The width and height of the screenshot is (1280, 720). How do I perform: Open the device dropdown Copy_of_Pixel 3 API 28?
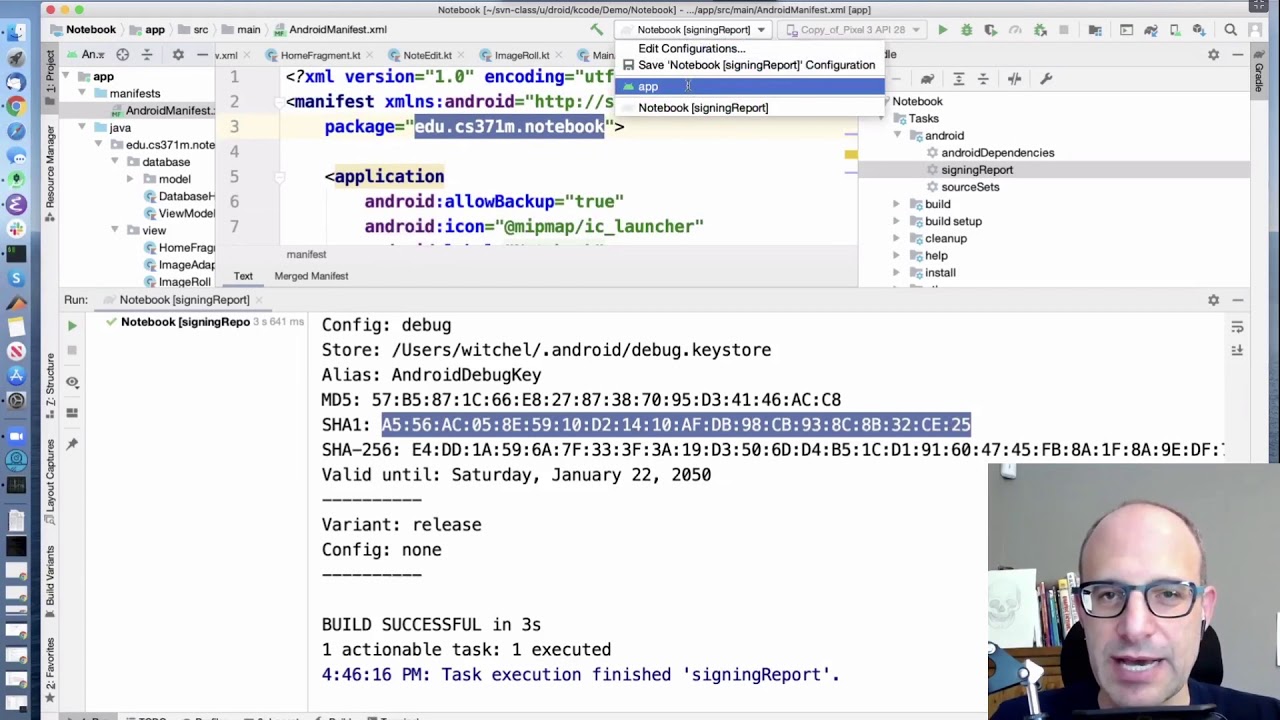852,30
